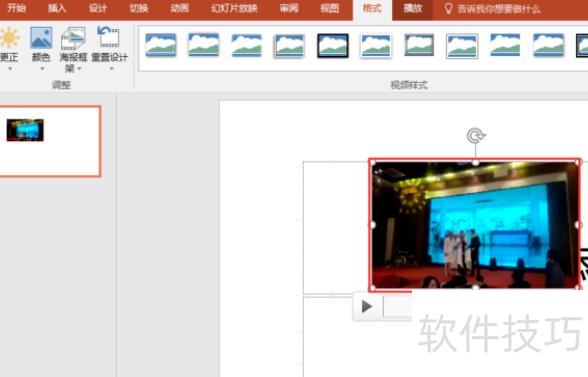The width and height of the screenshot is (588, 377).
Task: Select slide 1 thumbnail in panel
Action: coord(50,141)
